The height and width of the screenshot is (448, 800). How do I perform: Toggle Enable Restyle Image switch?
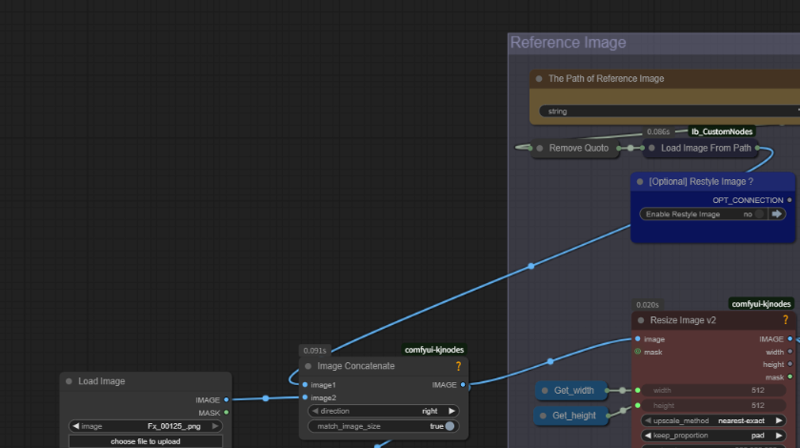tap(759, 214)
